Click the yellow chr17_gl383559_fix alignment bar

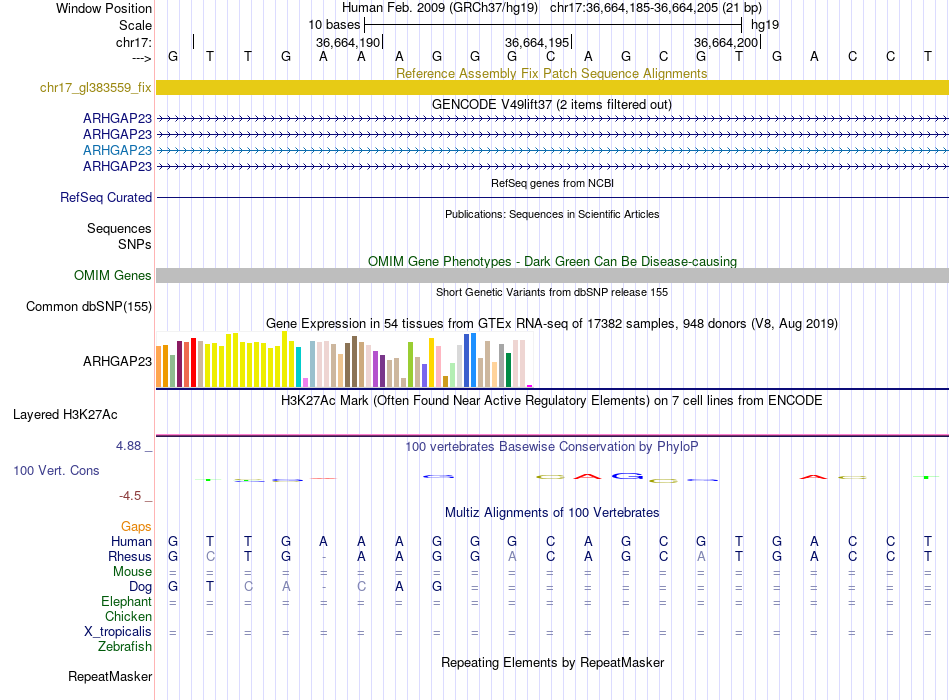pos(552,88)
